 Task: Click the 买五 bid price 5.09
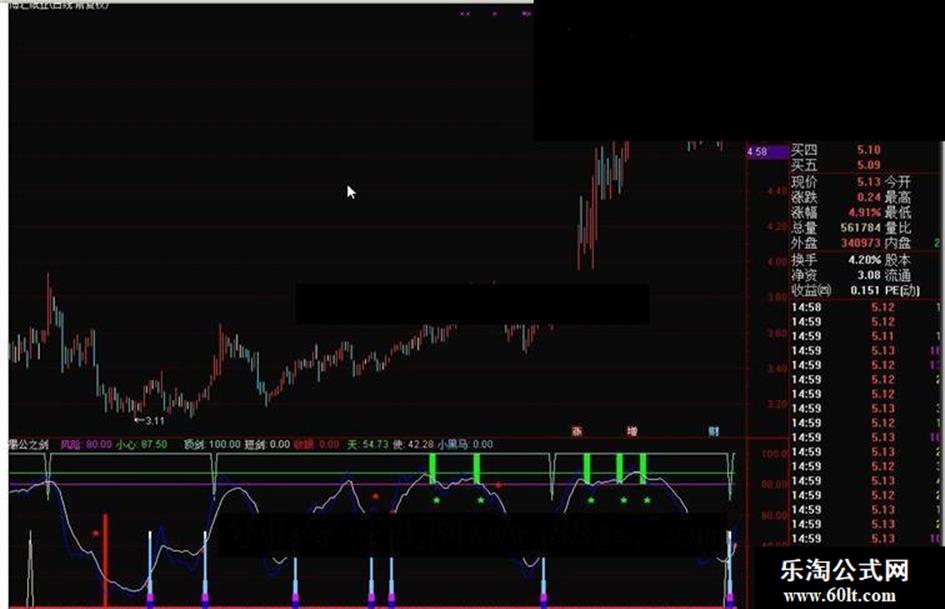[868, 165]
